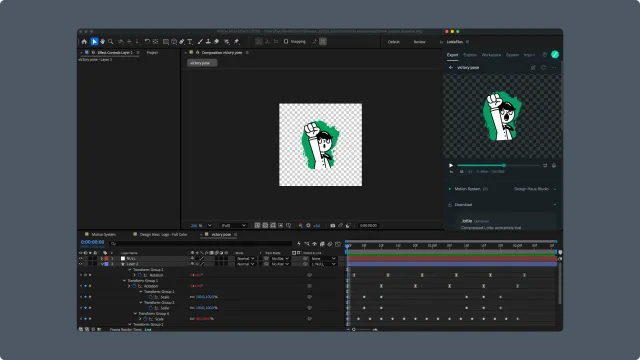
Task: Expand the Download section chevron
Action: [555, 205]
